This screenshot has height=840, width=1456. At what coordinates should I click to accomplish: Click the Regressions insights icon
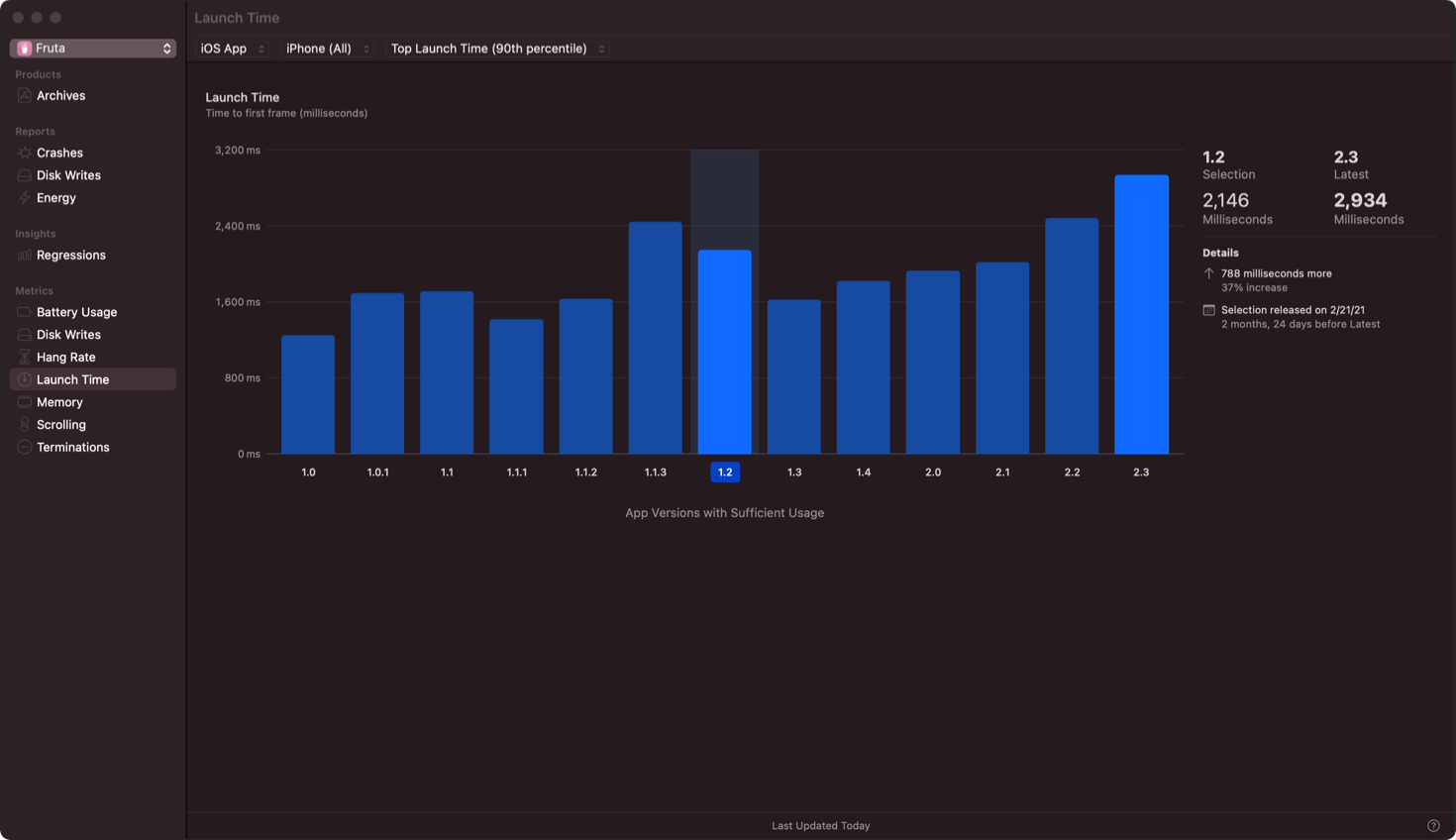[24, 256]
